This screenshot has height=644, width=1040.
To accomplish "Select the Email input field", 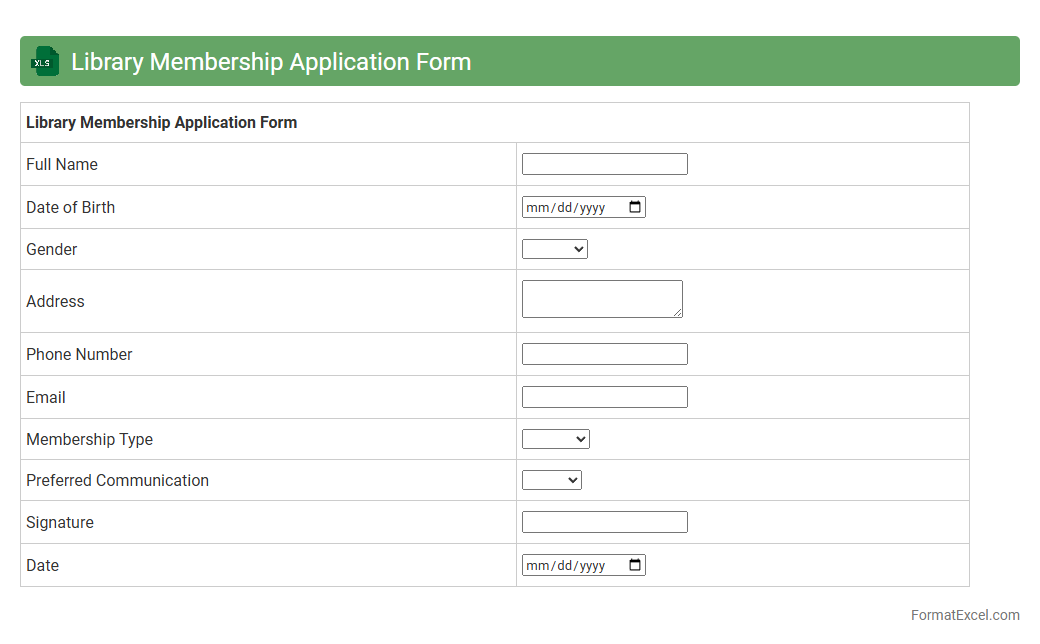I will [605, 397].
